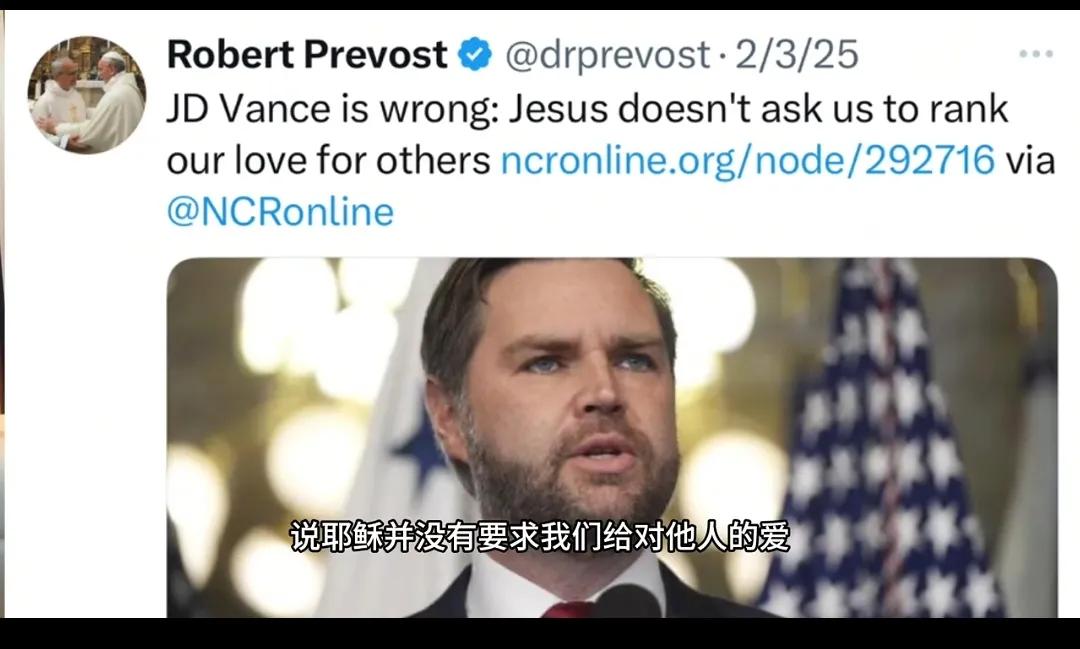Viewport: 1080px width, 649px height.
Task: Click the tweet text "JD Vance is wrong"
Action: point(332,109)
